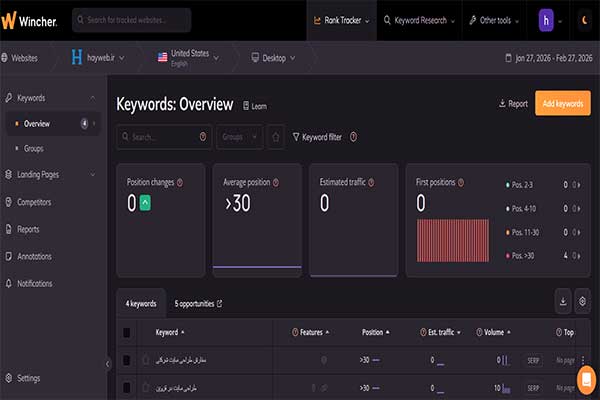Open the Keyword filter button
This screenshot has width=600, height=400.
(317, 137)
